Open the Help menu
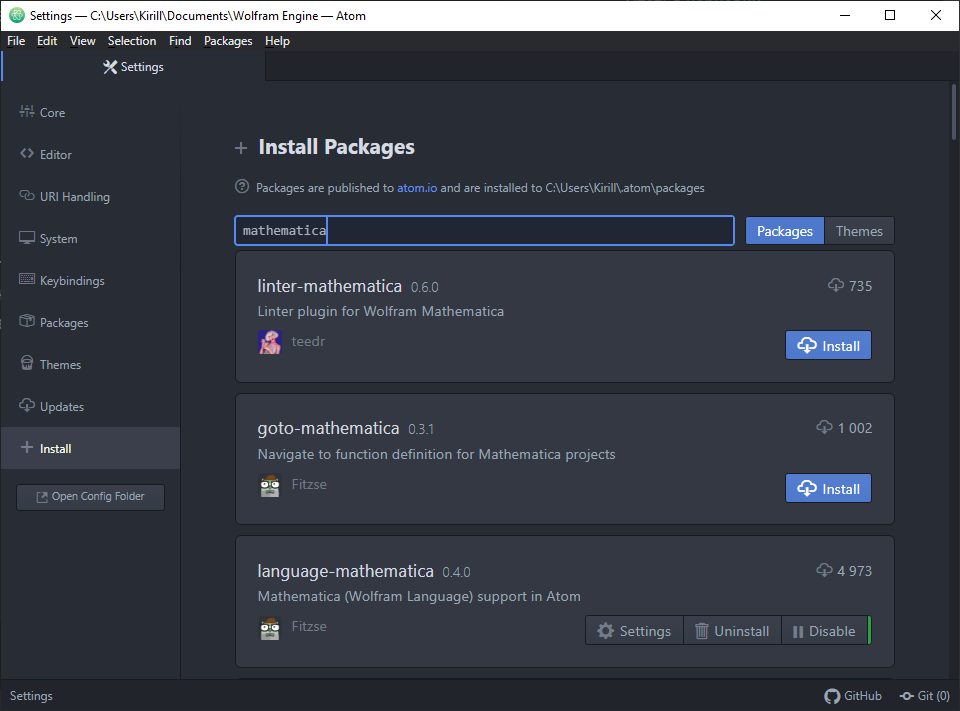 click(277, 41)
